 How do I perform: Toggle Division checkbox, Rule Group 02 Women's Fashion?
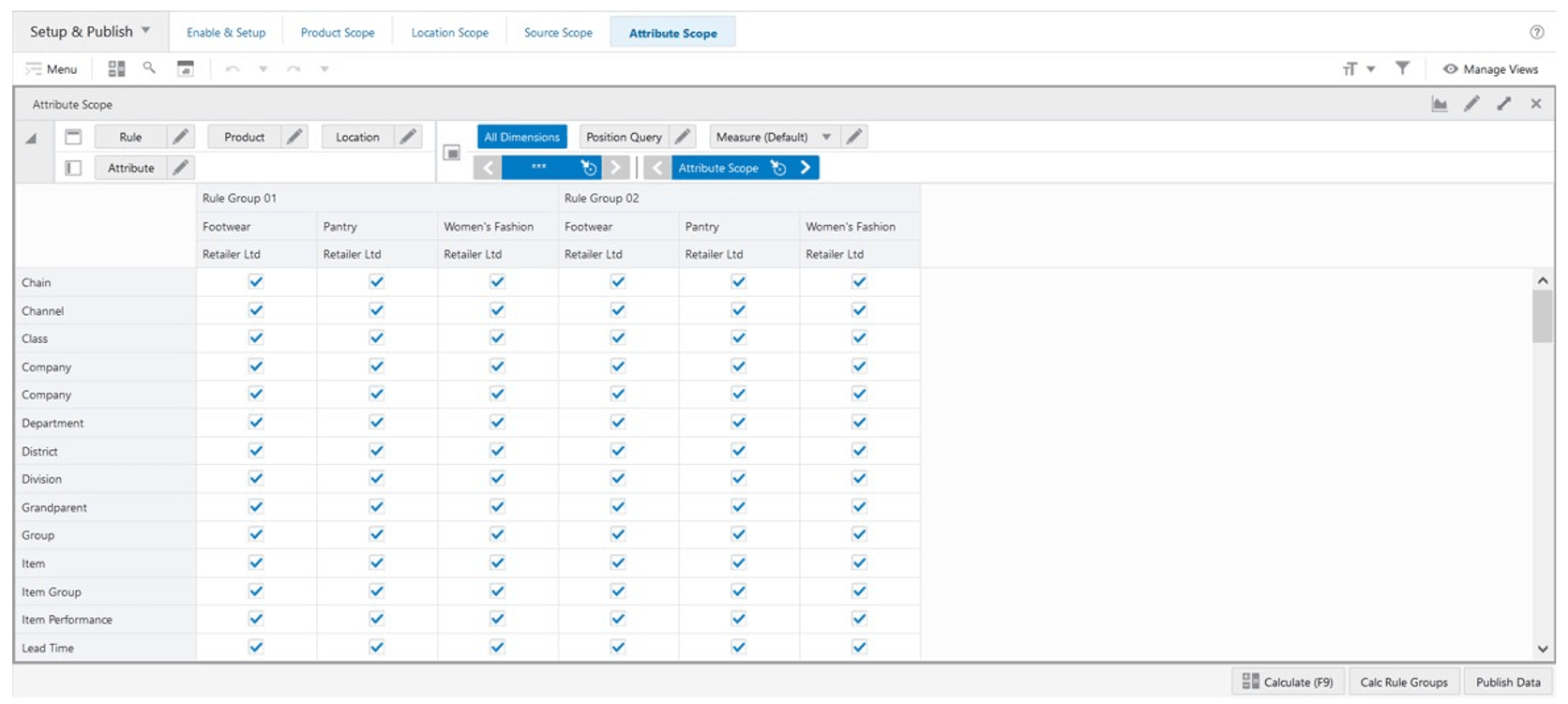859,478
